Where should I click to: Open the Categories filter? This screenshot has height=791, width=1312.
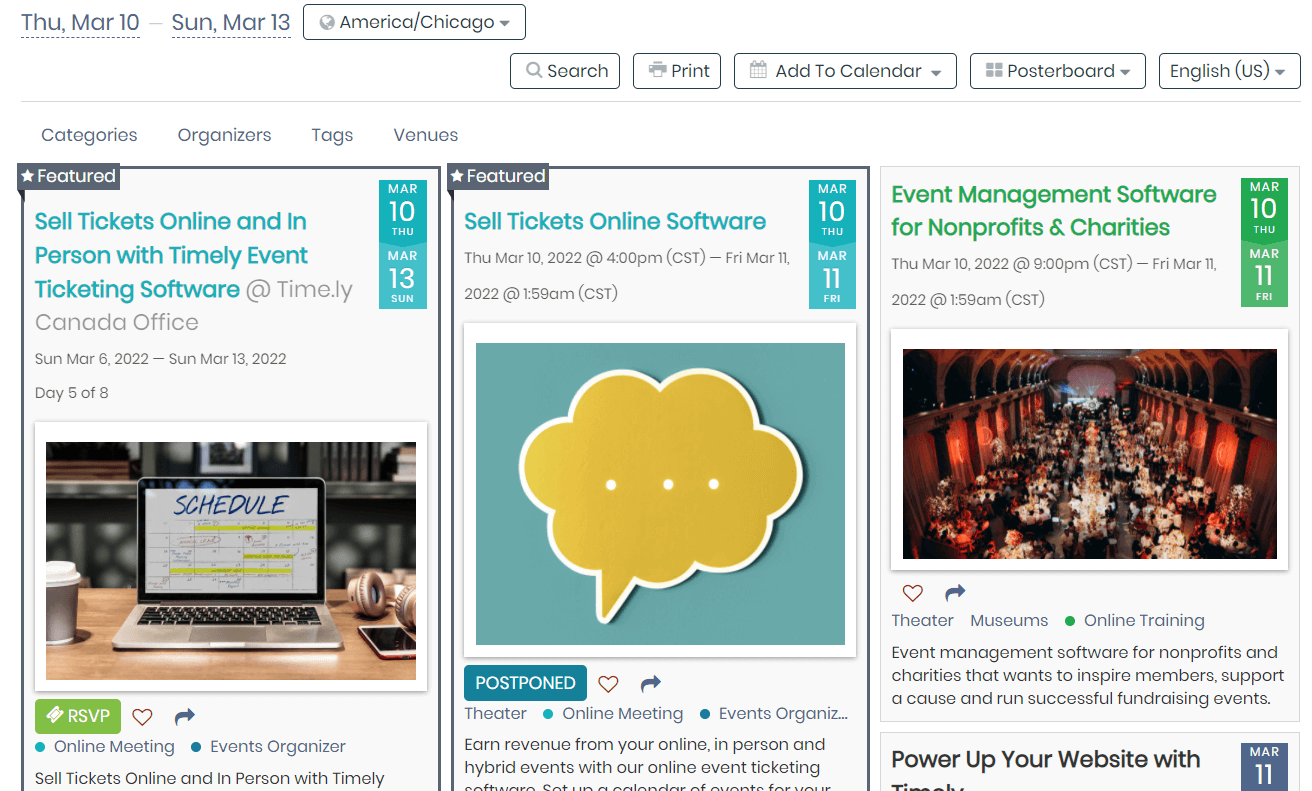[x=89, y=135]
